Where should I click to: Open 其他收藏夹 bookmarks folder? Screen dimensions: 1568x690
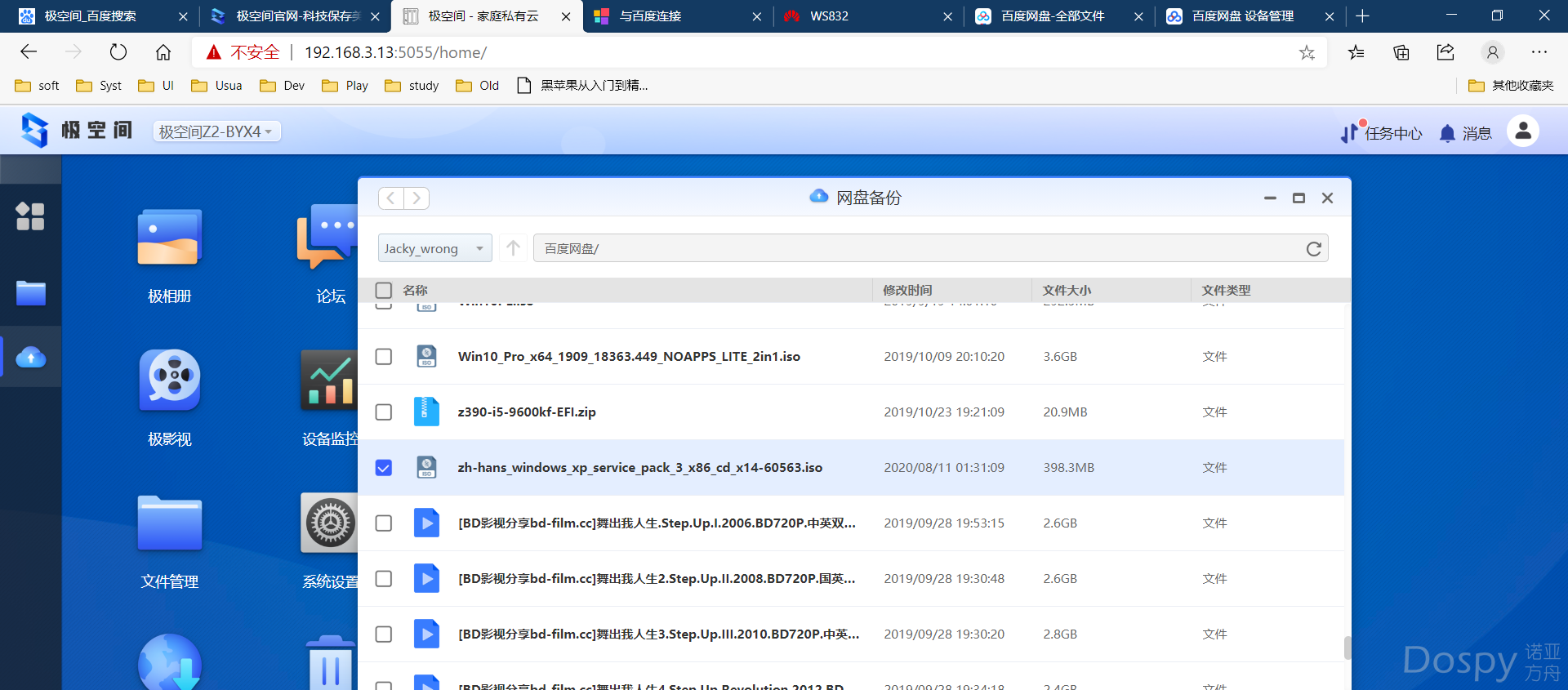point(1511,85)
